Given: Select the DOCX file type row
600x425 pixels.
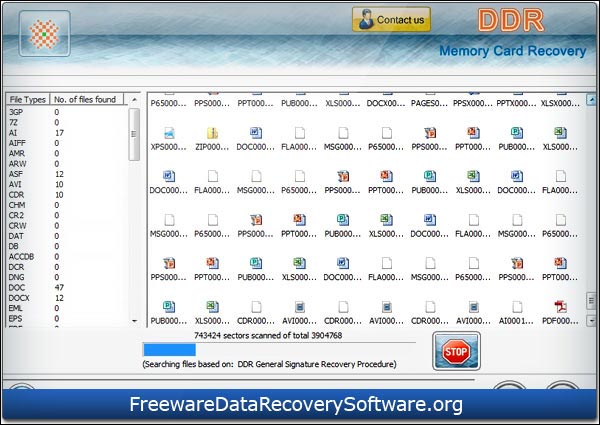Looking at the screenshot, I should (x=67, y=298).
